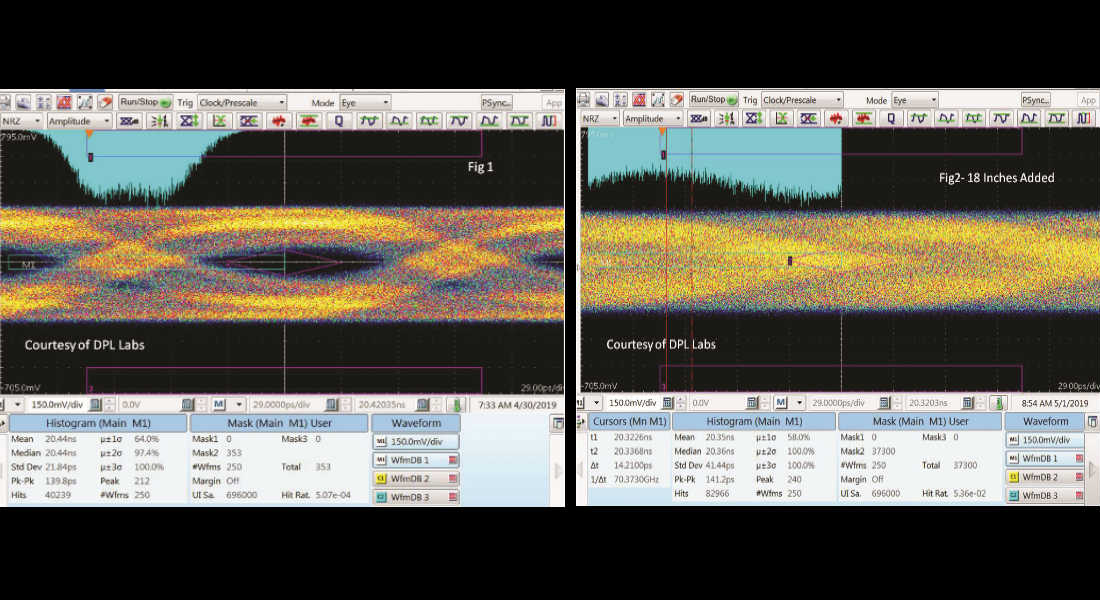Click the PSync button in Fig 2 window

[1035, 100]
